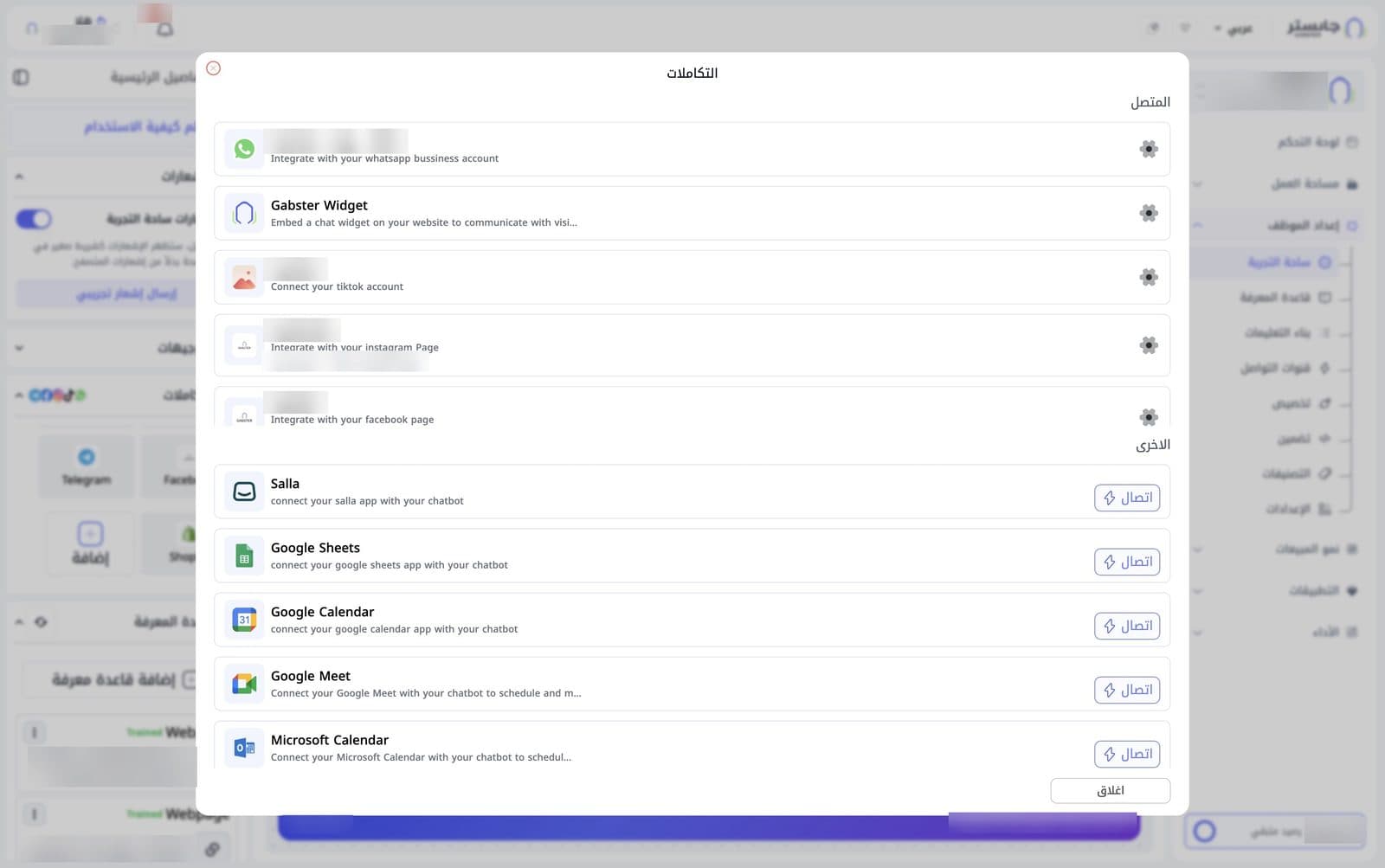The width and height of the screenshot is (1385, 868).
Task: Connect Salla using its اتصال button
Action: [x=1127, y=498]
